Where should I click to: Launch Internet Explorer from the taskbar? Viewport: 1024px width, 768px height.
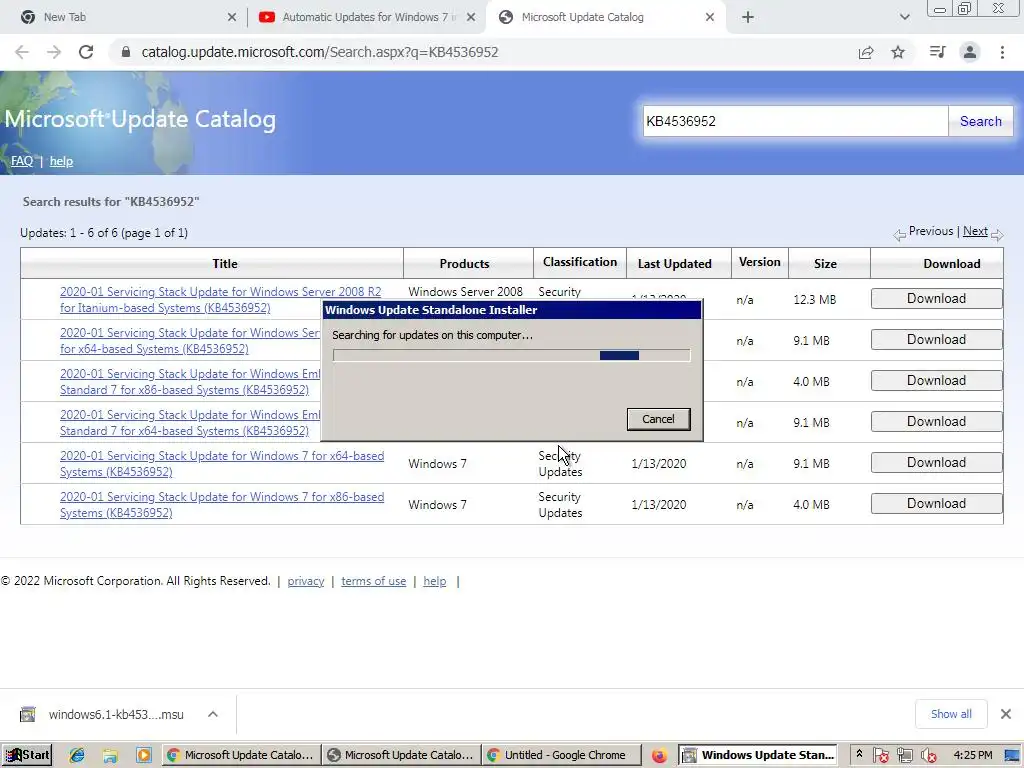76,755
